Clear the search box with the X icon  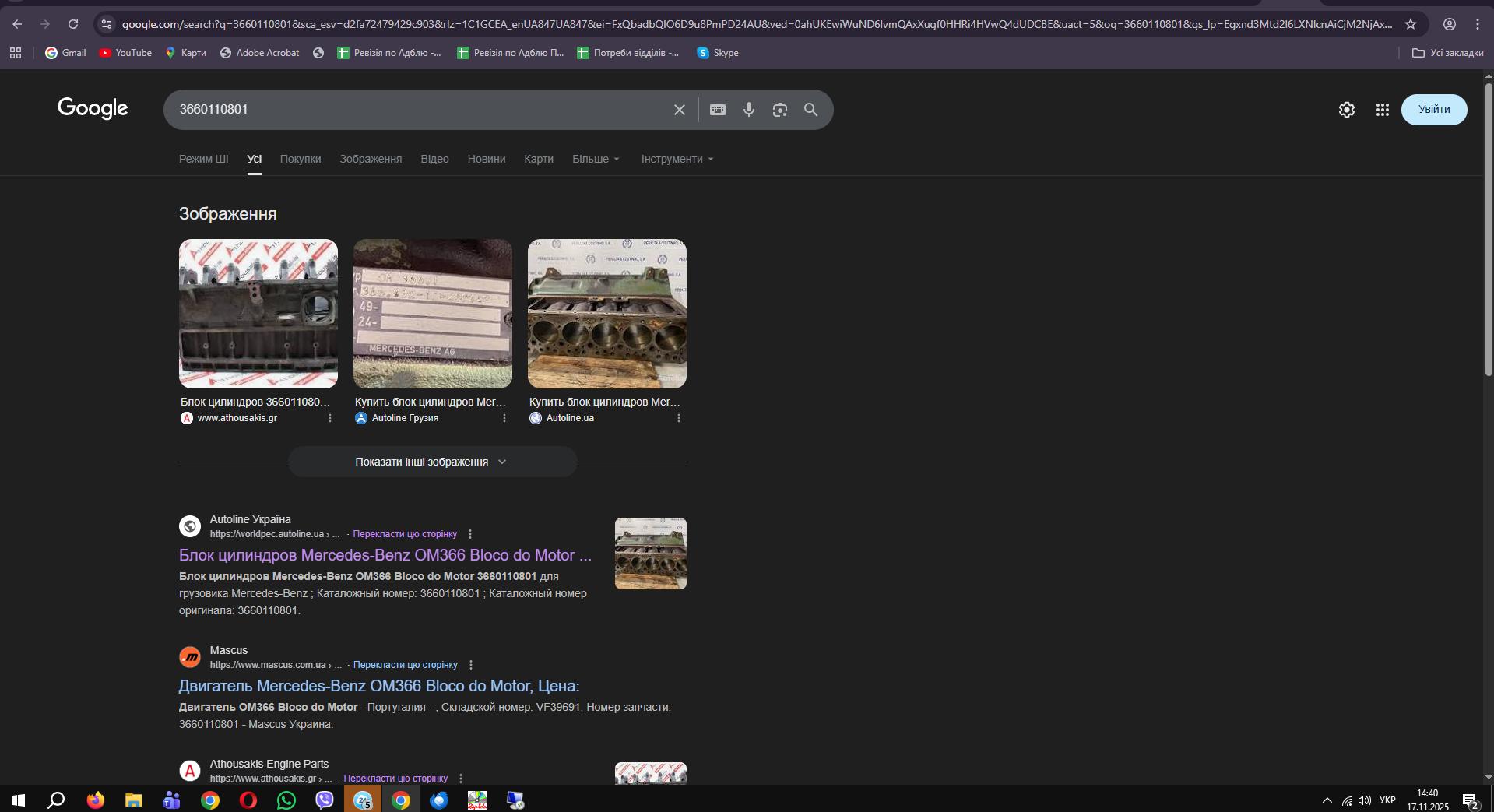(679, 110)
